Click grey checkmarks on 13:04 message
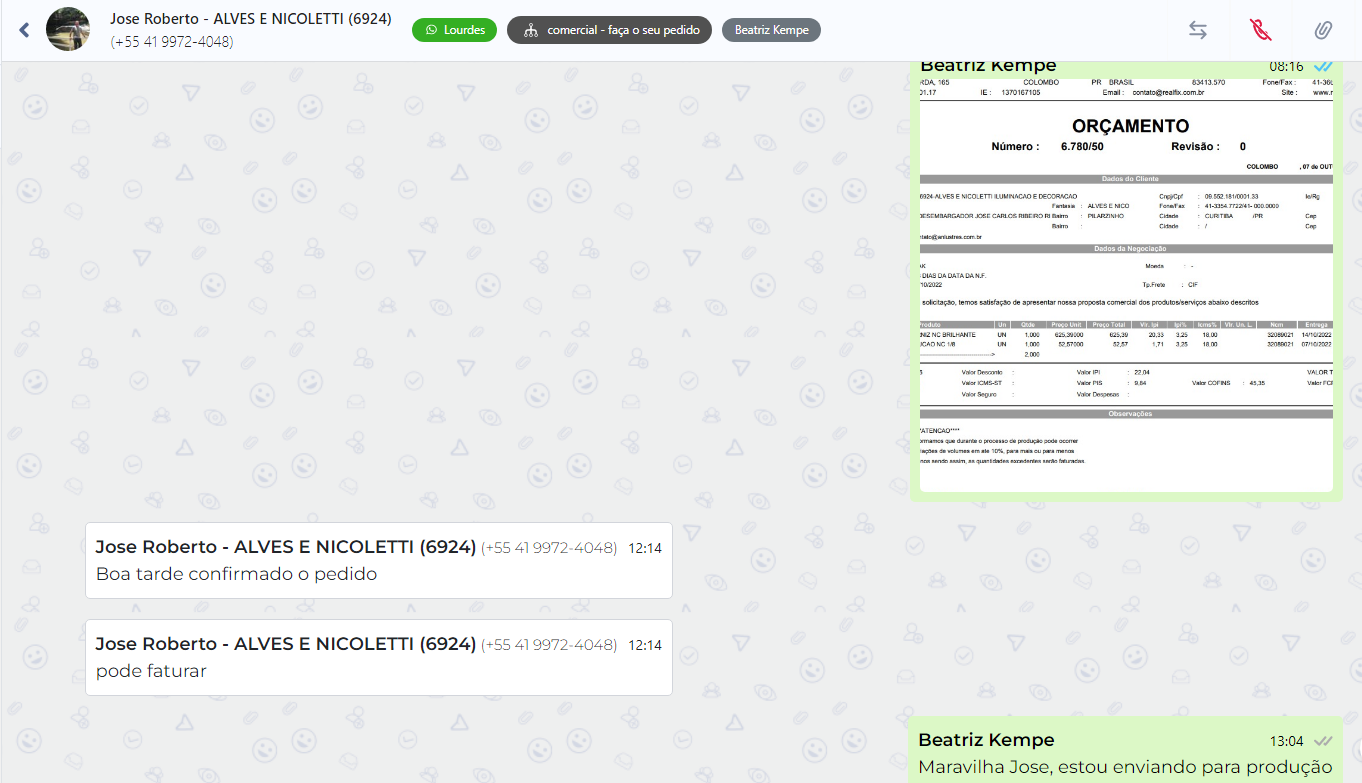This screenshot has width=1362, height=783. tap(1322, 741)
